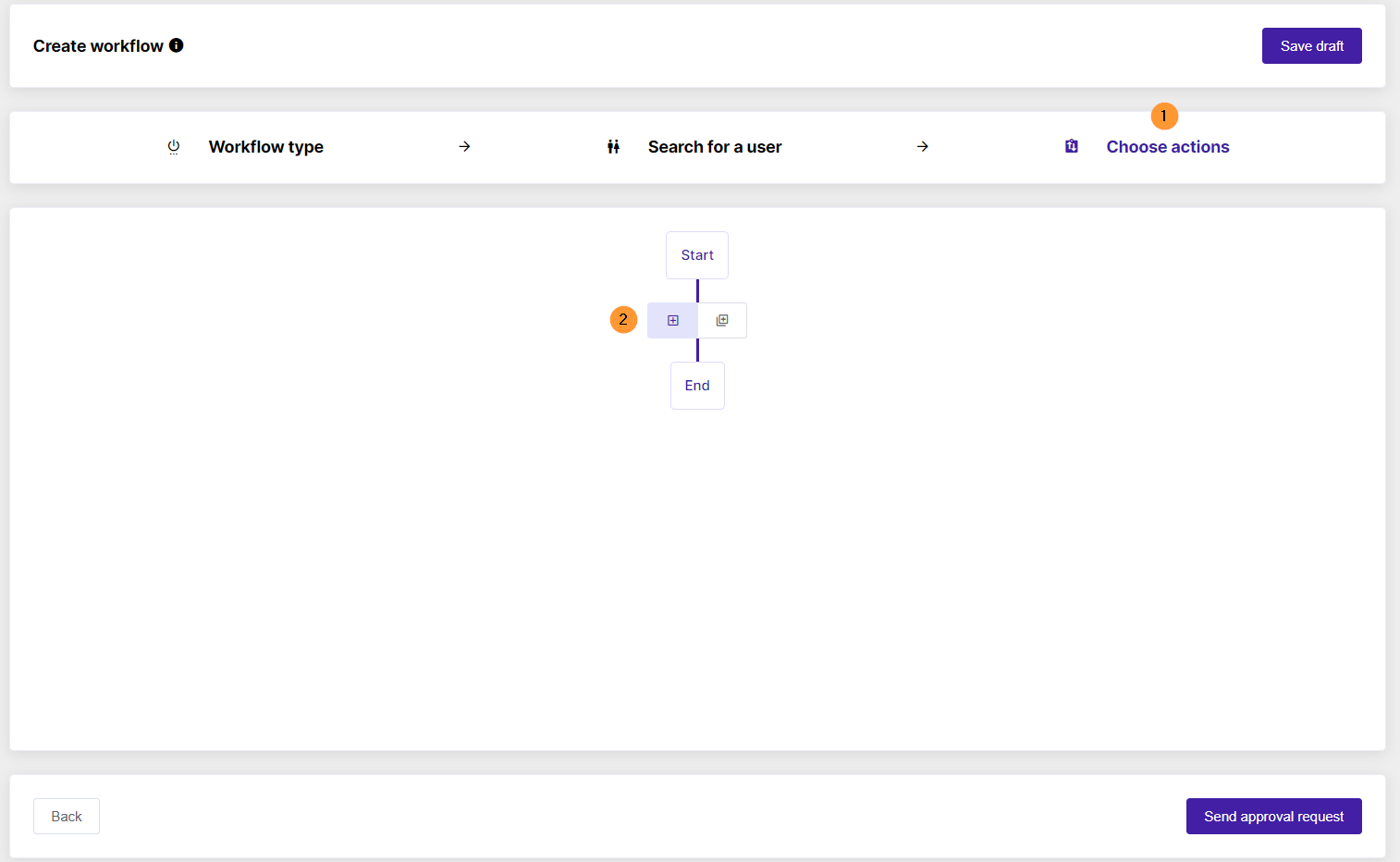
Task: Click the info icon beside Create workflow
Action: 176,45
